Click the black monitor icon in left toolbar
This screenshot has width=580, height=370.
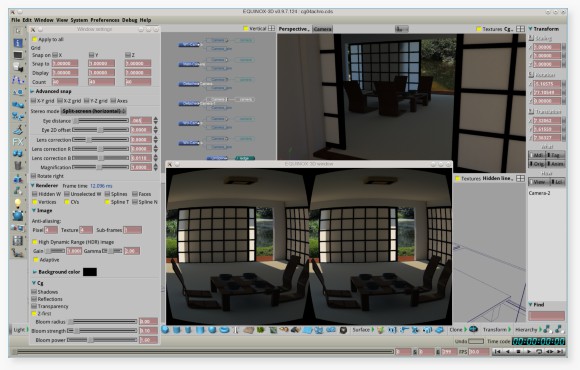tap(17, 55)
